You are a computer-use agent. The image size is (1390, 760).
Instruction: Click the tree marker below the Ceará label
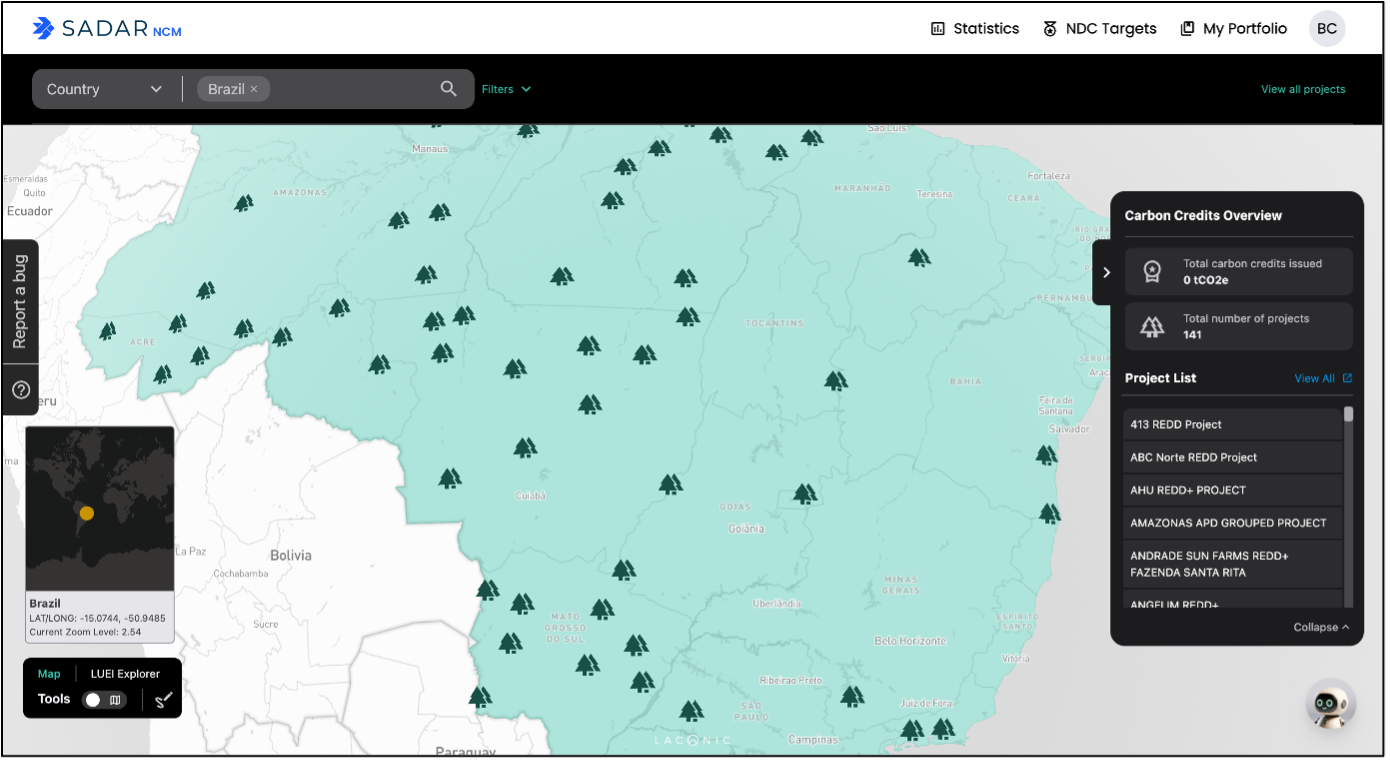(919, 257)
